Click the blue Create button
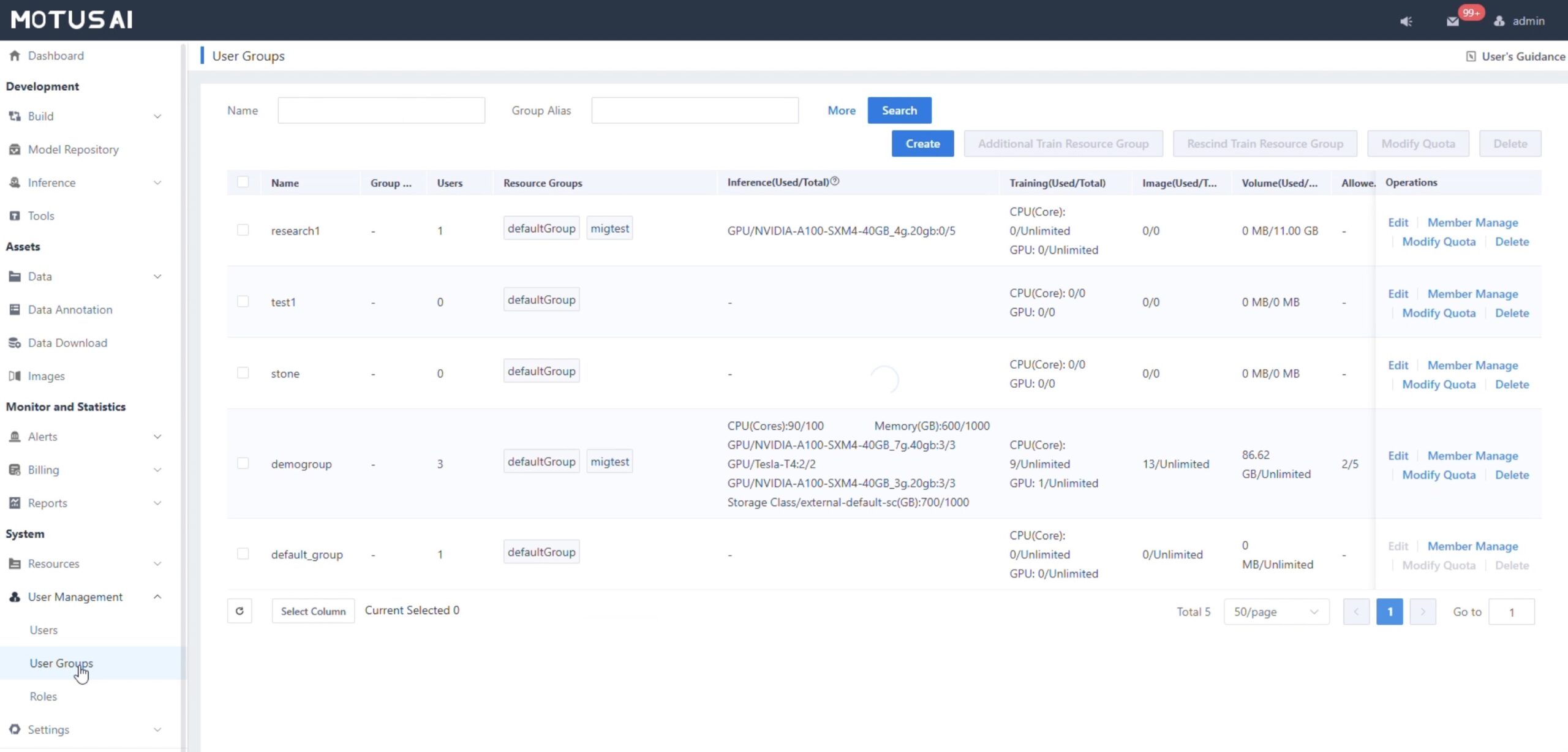Screen dimensions: 1568x752 [x=922, y=144]
